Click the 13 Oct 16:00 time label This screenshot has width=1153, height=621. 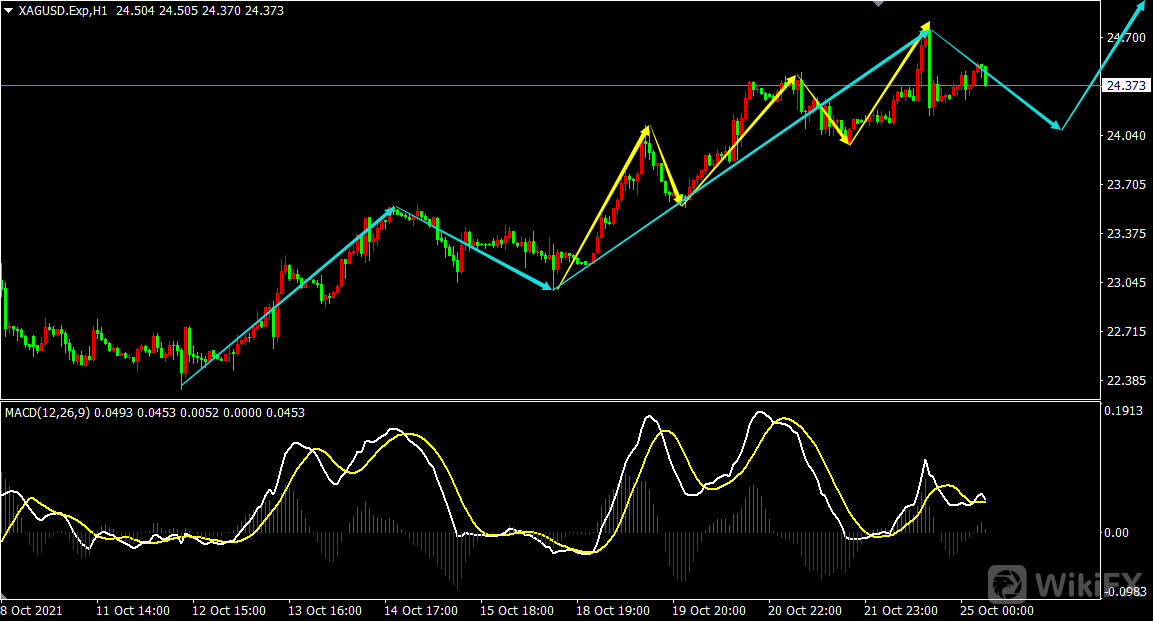coord(325,611)
